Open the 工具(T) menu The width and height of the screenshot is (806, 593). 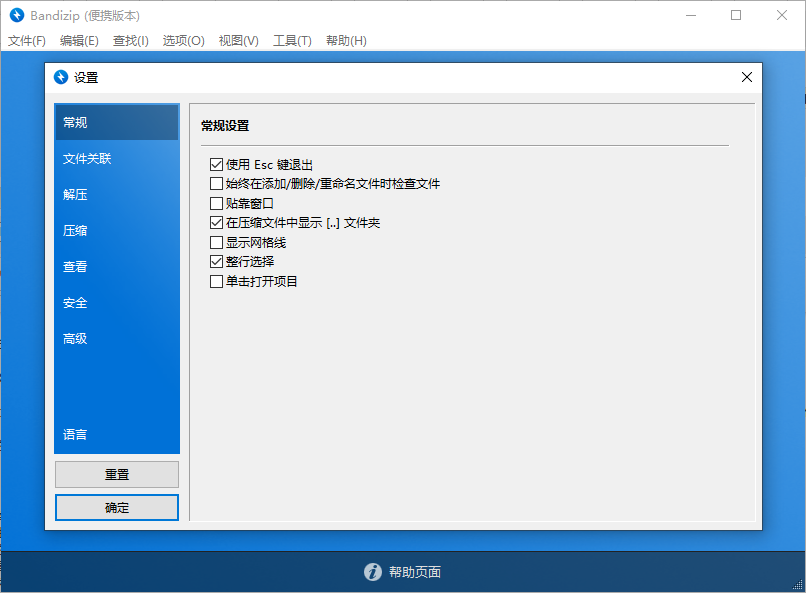point(292,41)
